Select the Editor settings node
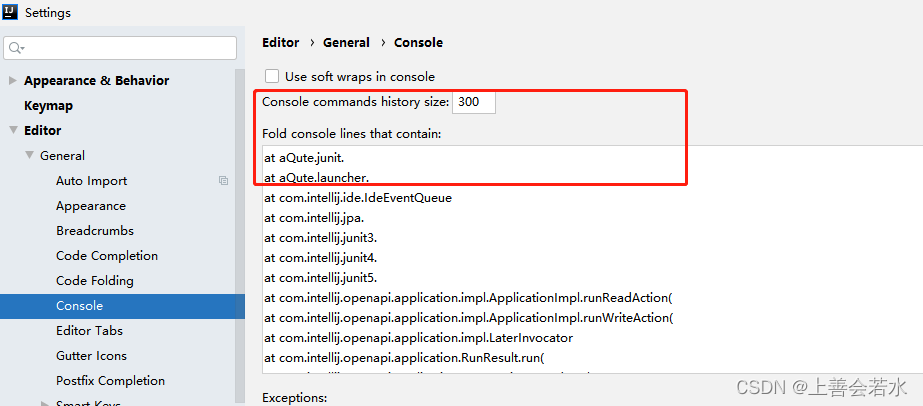 point(42,131)
